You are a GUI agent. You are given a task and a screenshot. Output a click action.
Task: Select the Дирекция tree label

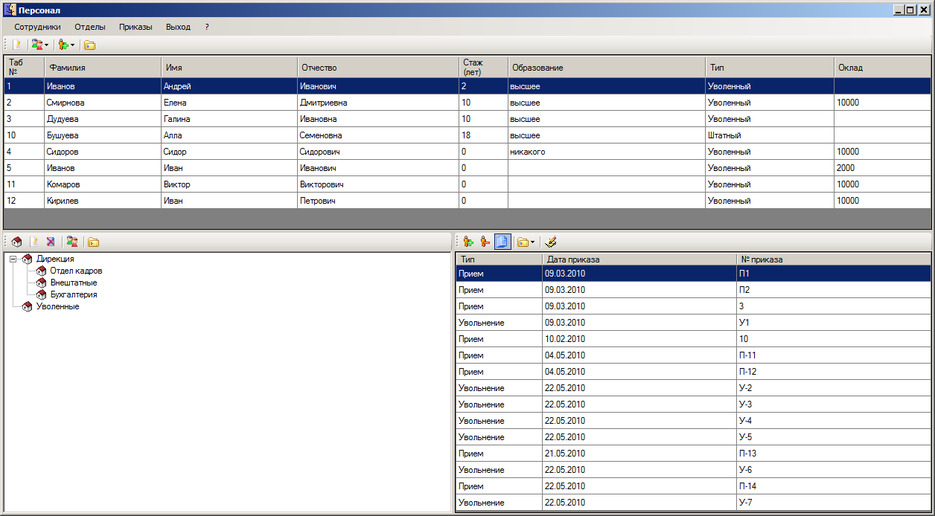tap(55, 259)
